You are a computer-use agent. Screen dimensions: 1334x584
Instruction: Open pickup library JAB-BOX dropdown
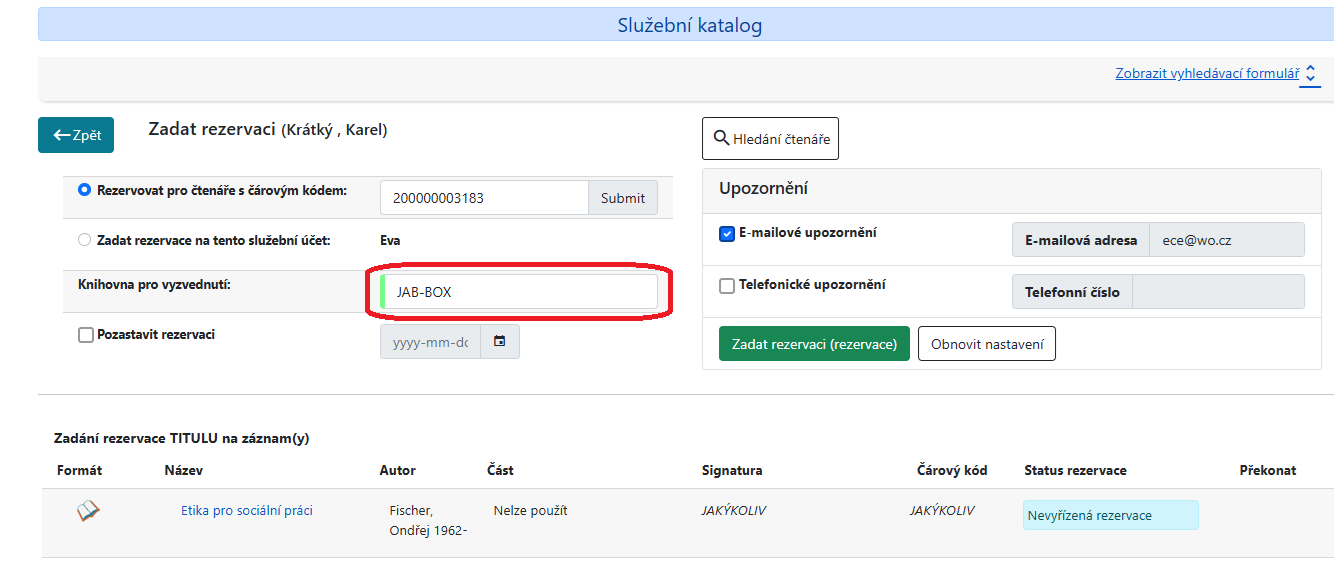[x=519, y=292]
